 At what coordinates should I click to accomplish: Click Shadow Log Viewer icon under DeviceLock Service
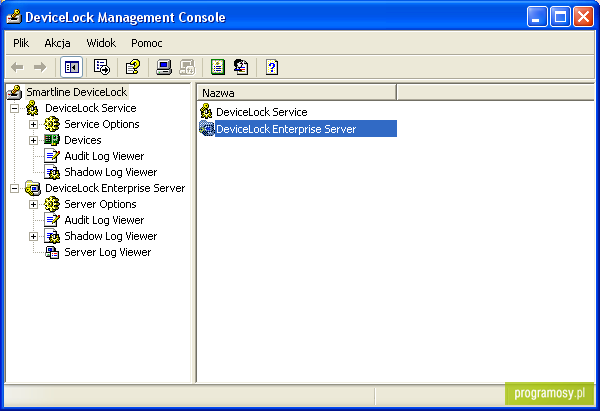tap(52, 172)
